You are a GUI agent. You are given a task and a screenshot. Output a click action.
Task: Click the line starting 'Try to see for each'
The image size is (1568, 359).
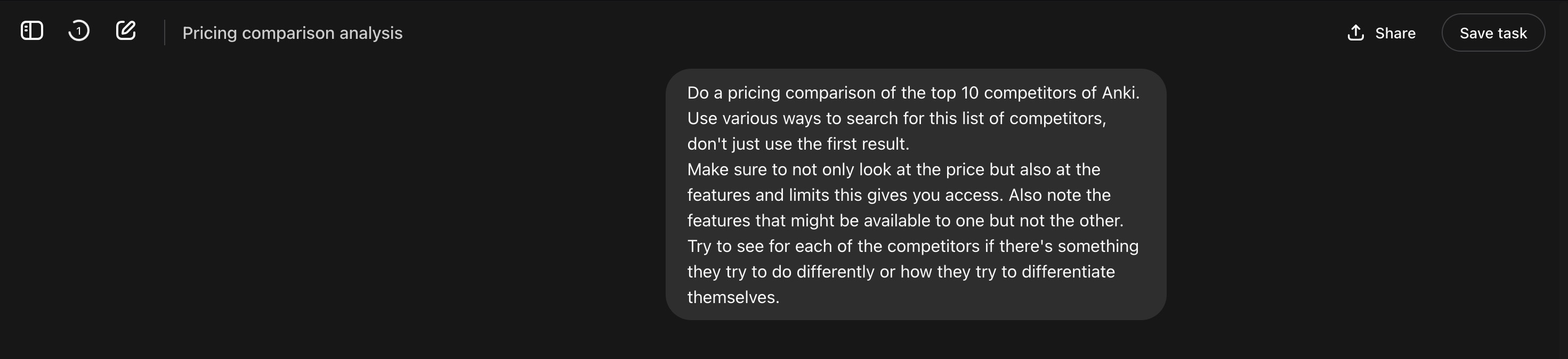tap(912, 246)
